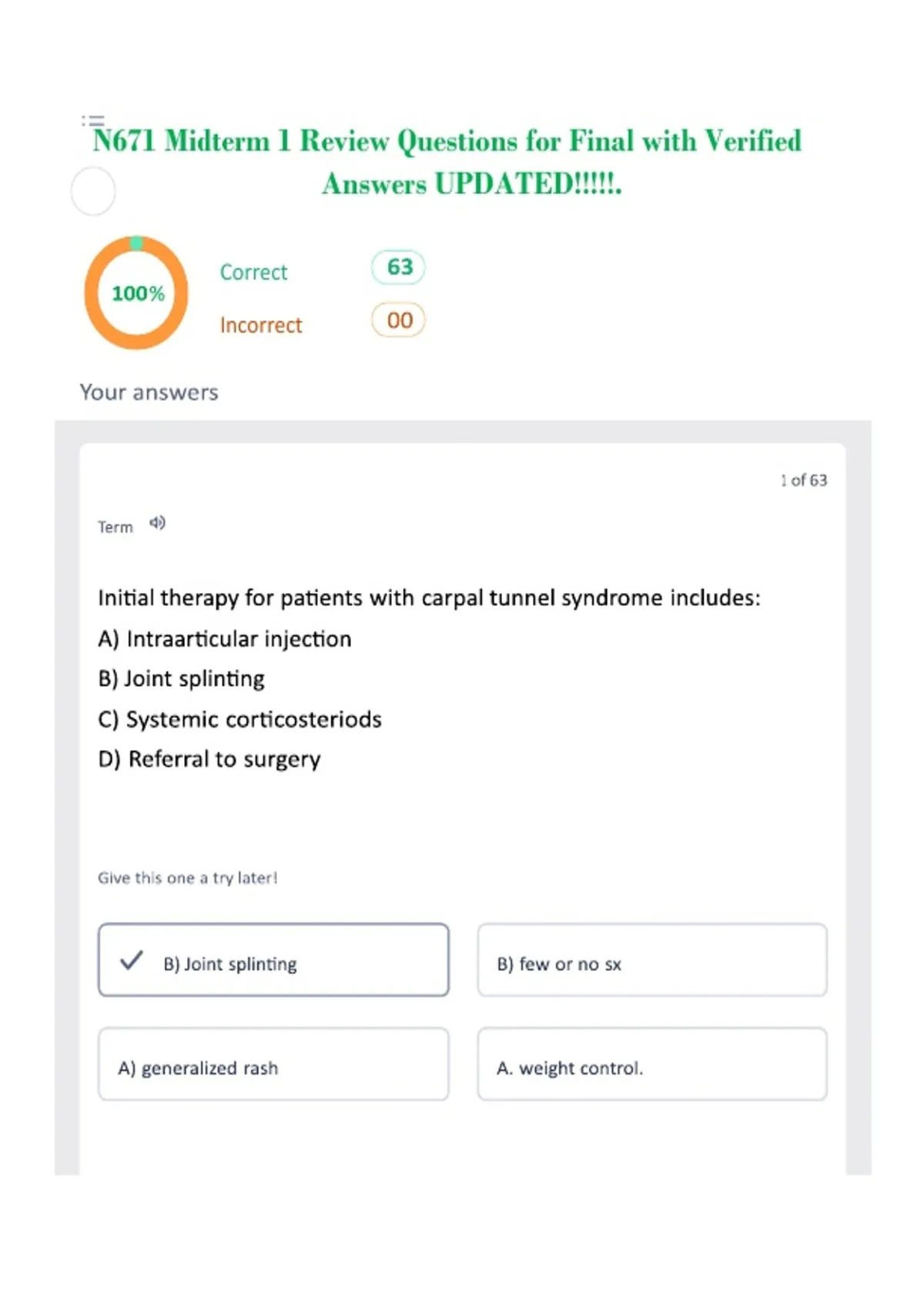The width and height of the screenshot is (924, 1309).
Task: Select the 'B) few or no sx' option
Action: [x=652, y=960]
